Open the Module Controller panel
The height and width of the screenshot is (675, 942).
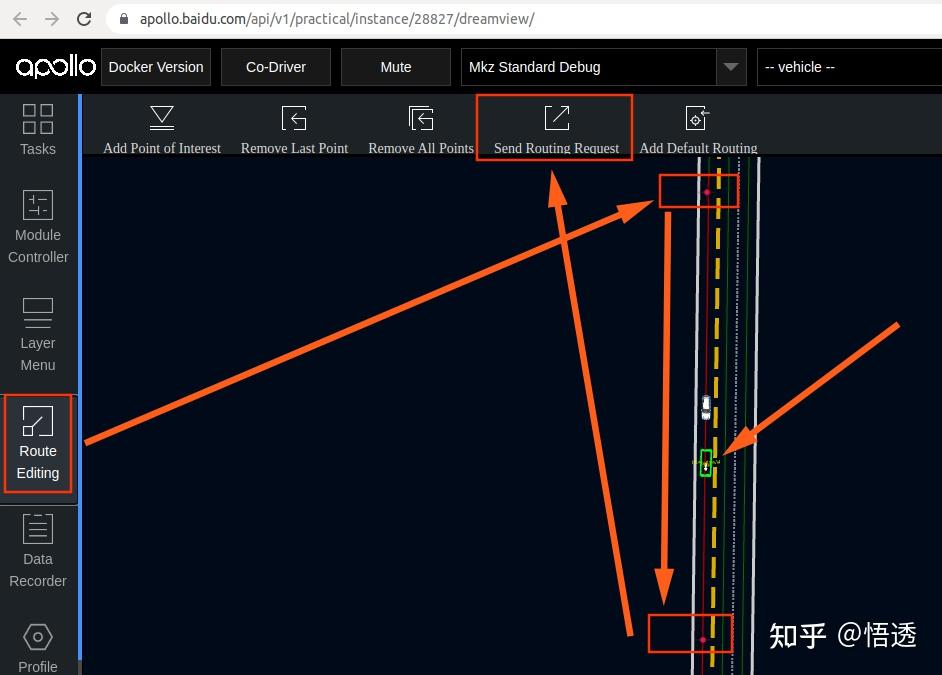[x=38, y=227]
